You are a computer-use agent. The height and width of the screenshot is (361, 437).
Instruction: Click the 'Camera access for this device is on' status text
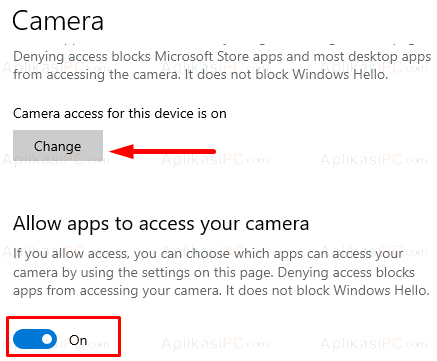[x=120, y=114]
